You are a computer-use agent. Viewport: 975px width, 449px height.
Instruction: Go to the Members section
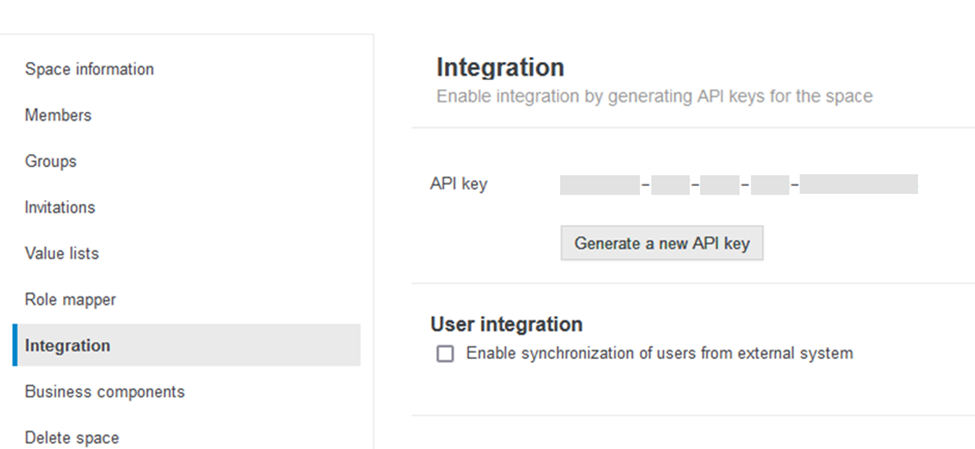pos(58,115)
